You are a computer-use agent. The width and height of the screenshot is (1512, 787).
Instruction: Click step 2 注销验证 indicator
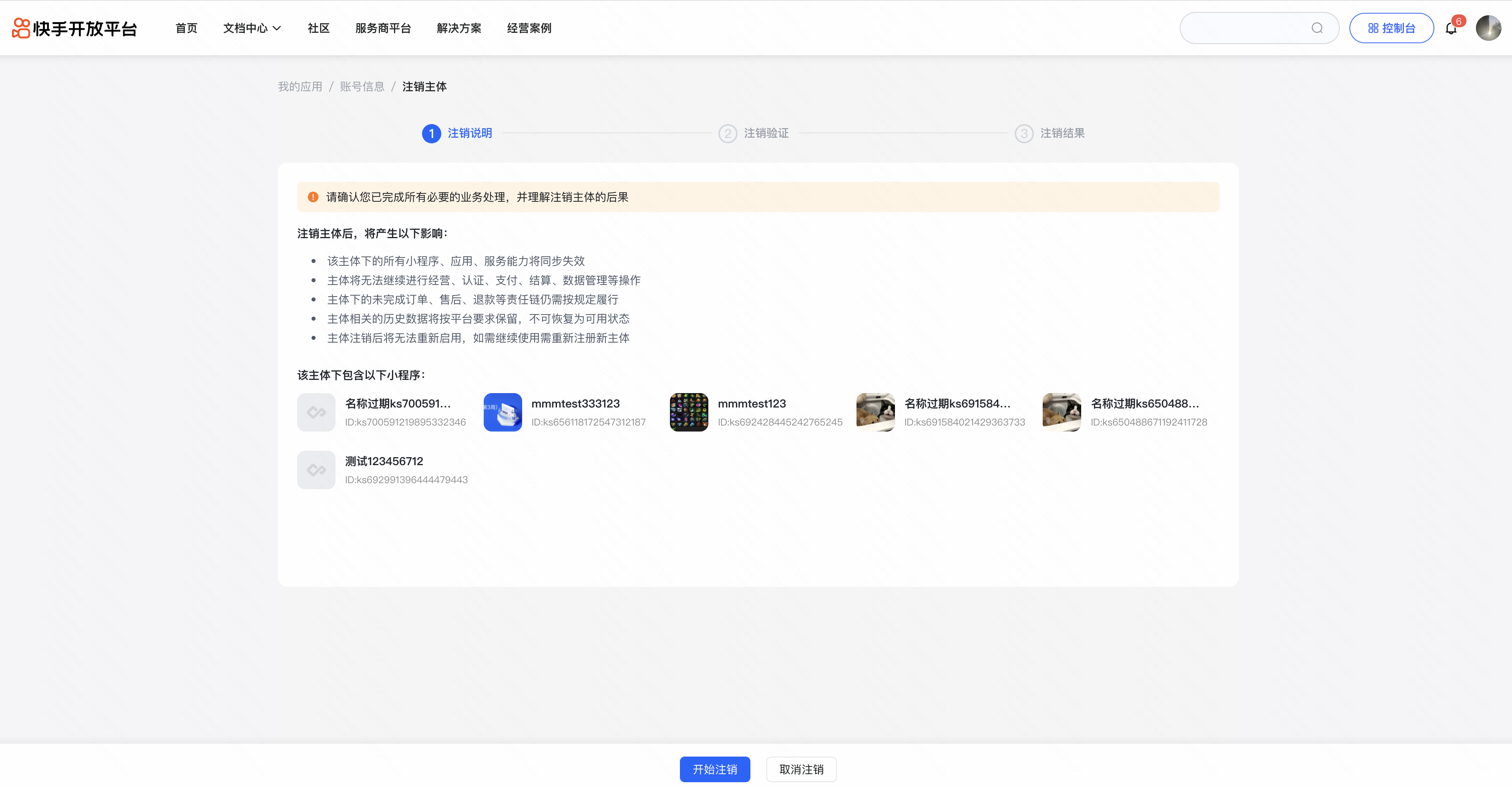[x=754, y=133]
